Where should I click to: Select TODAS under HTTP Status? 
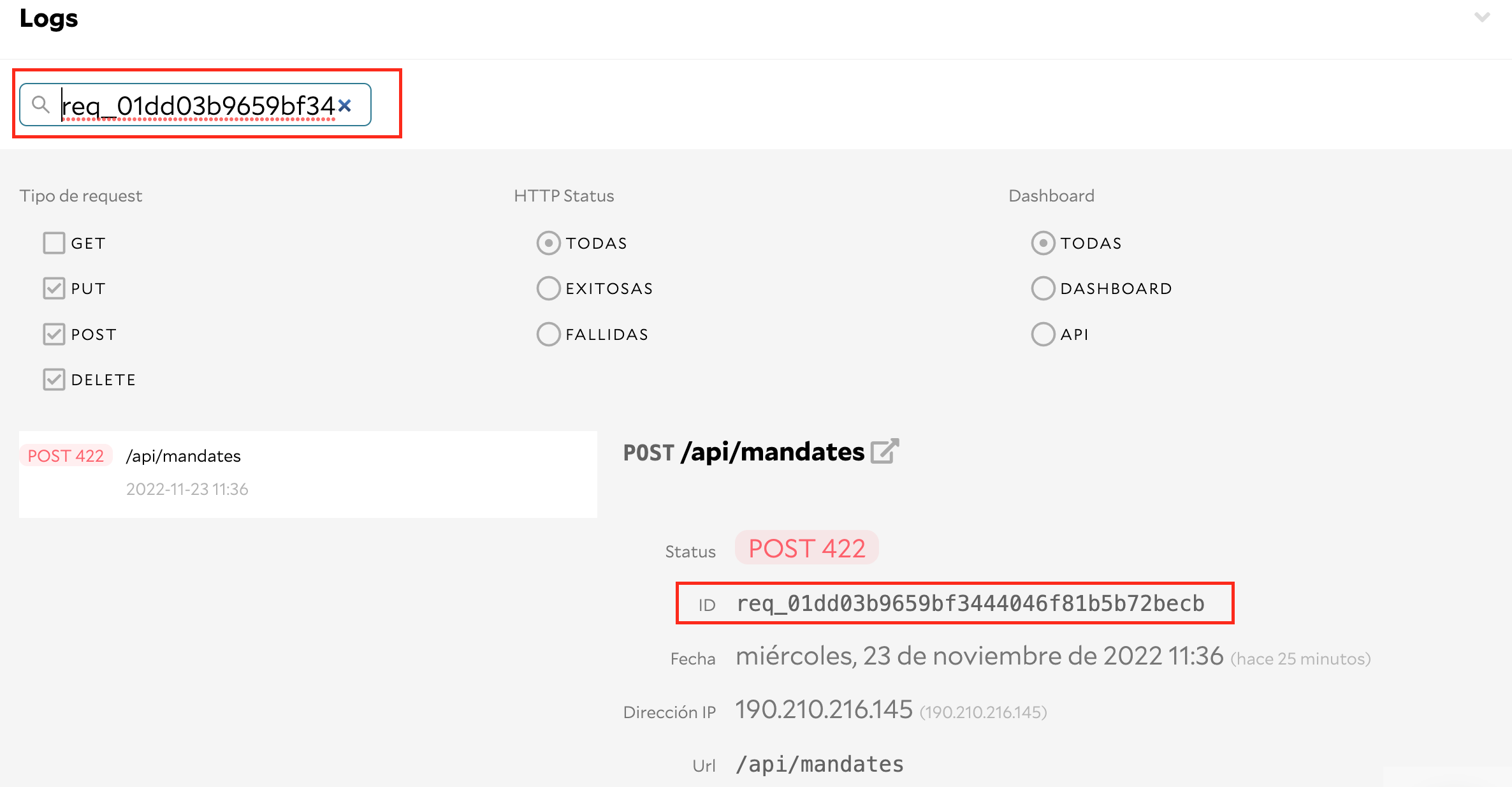[x=548, y=243]
